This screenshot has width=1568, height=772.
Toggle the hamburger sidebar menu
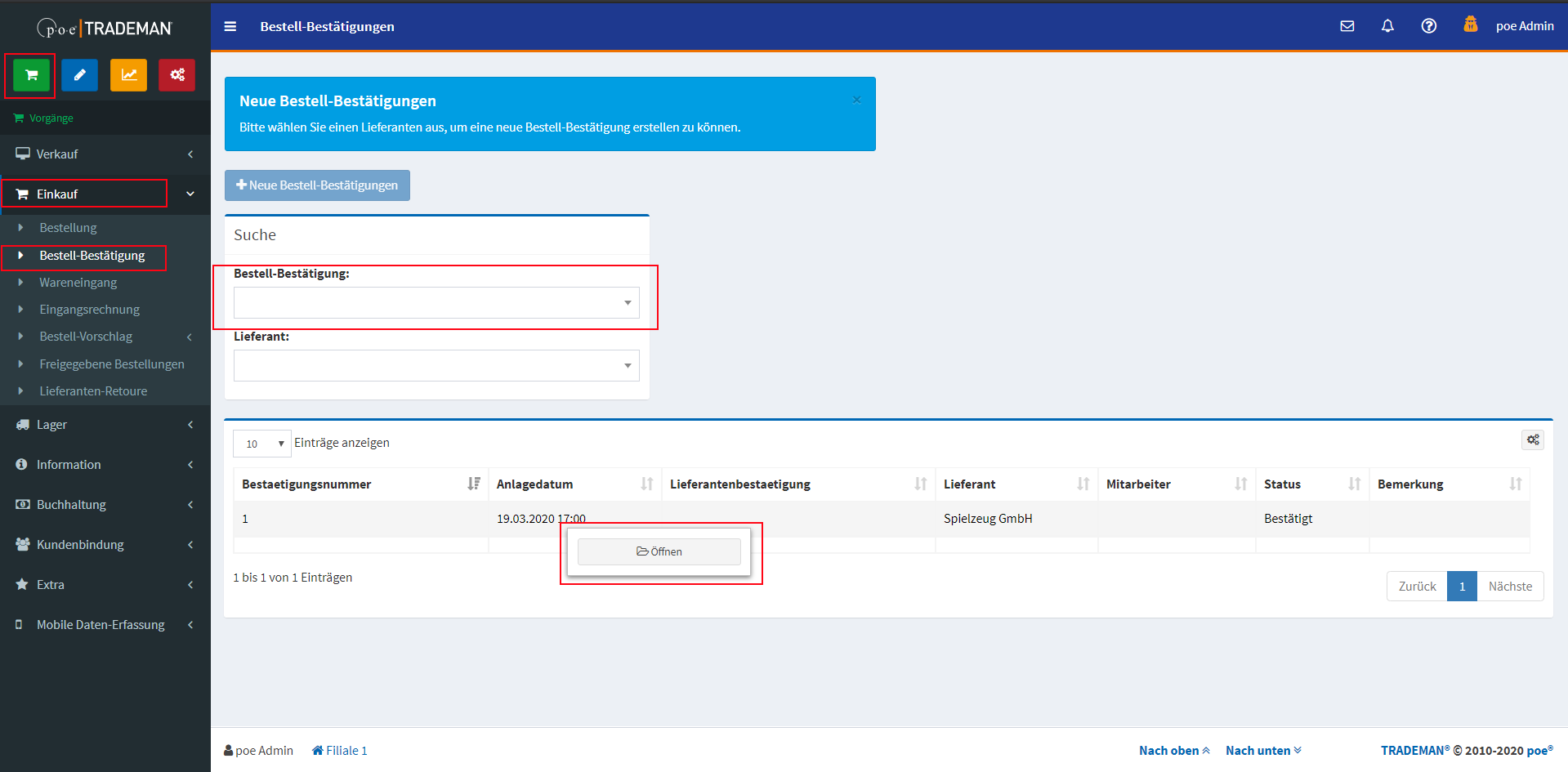tap(230, 26)
